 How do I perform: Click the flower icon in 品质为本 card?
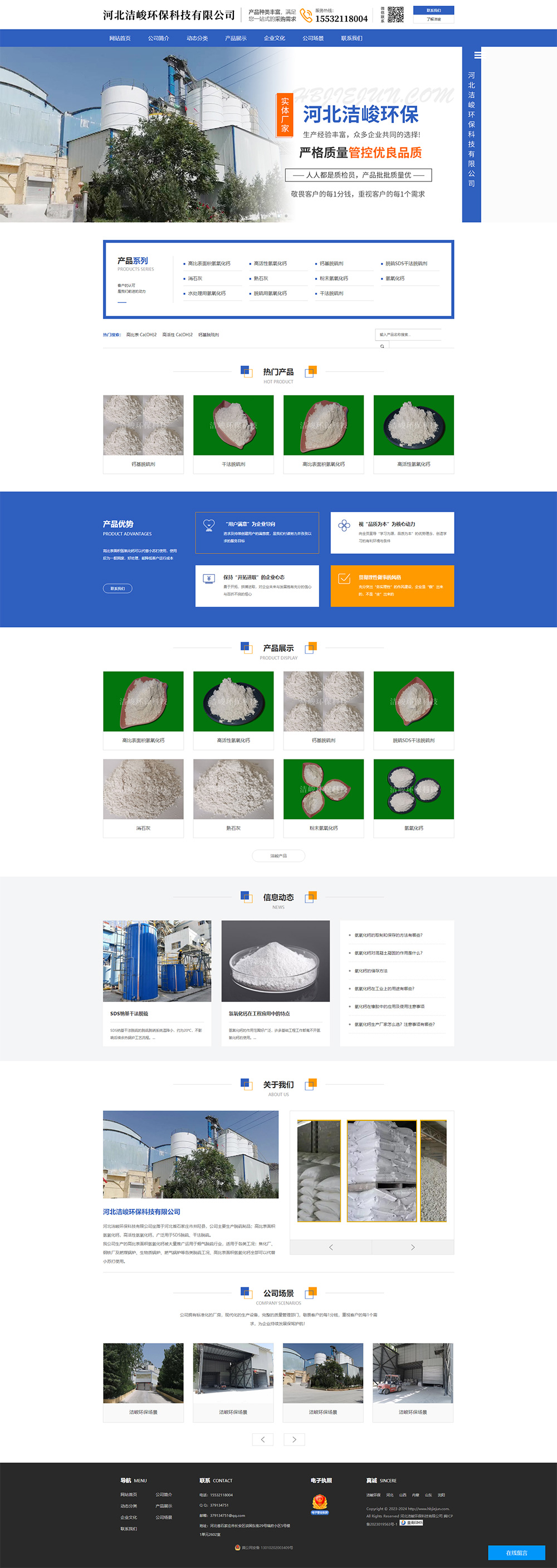click(344, 525)
